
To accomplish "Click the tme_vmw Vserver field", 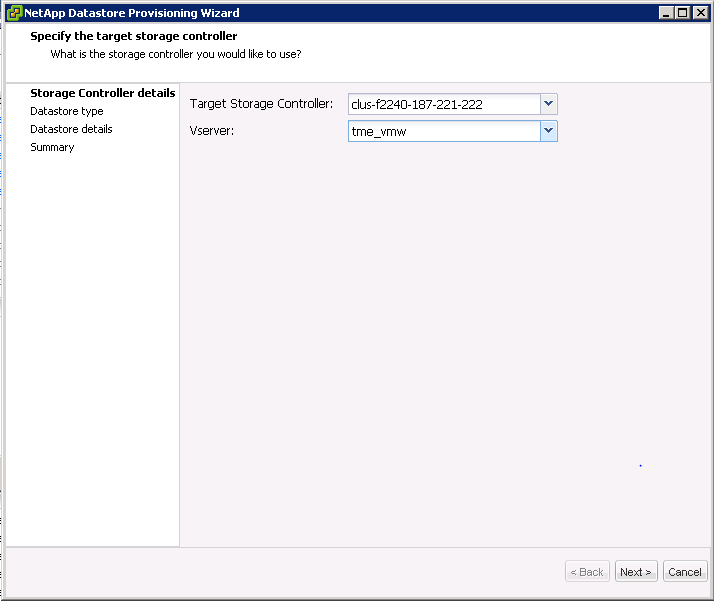I will coord(444,131).
